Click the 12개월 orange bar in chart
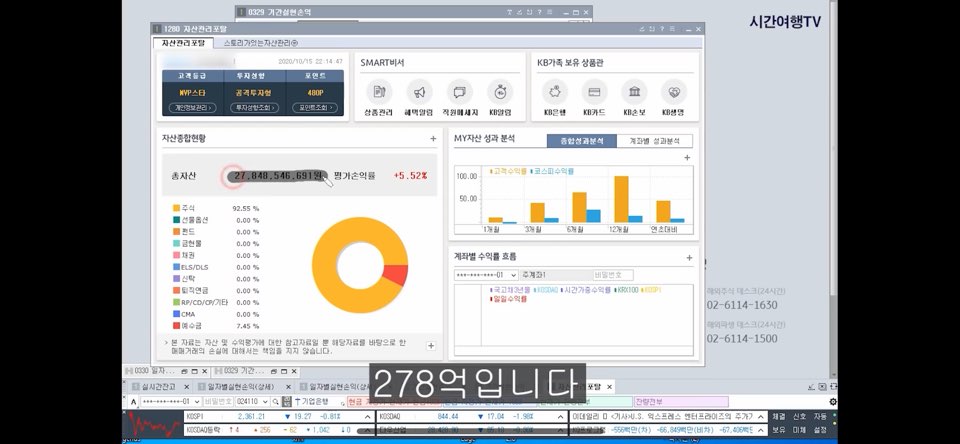This screenshot has width=960, height=444. tap(621, 199)
